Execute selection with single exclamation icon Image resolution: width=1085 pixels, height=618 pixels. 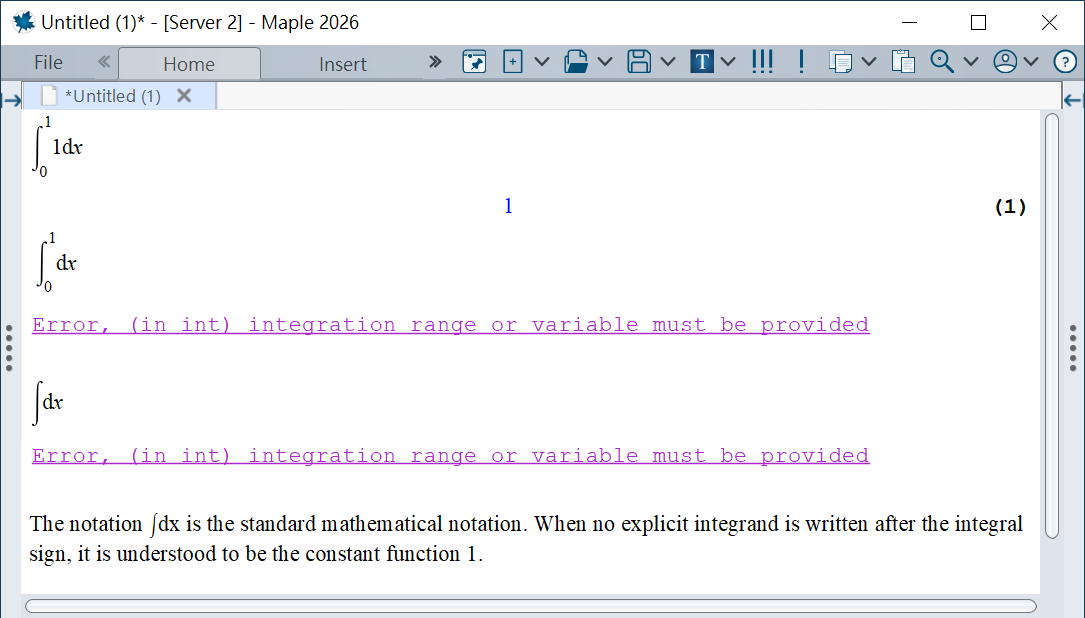pos(801,62)
